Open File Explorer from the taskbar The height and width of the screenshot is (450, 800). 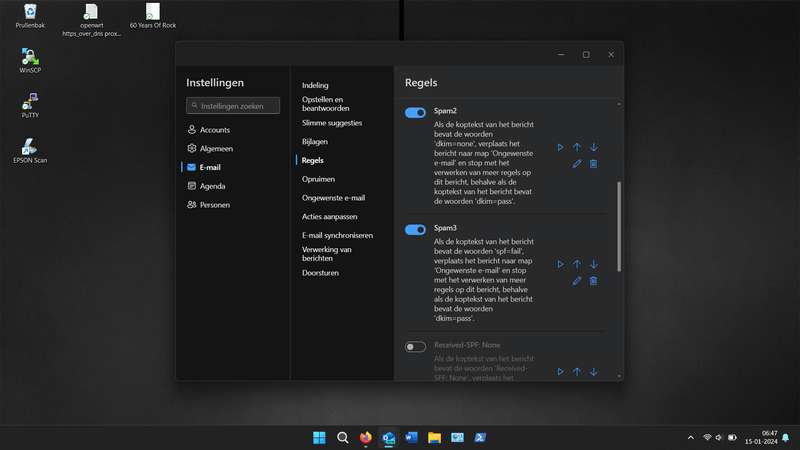tap(434, 438)
